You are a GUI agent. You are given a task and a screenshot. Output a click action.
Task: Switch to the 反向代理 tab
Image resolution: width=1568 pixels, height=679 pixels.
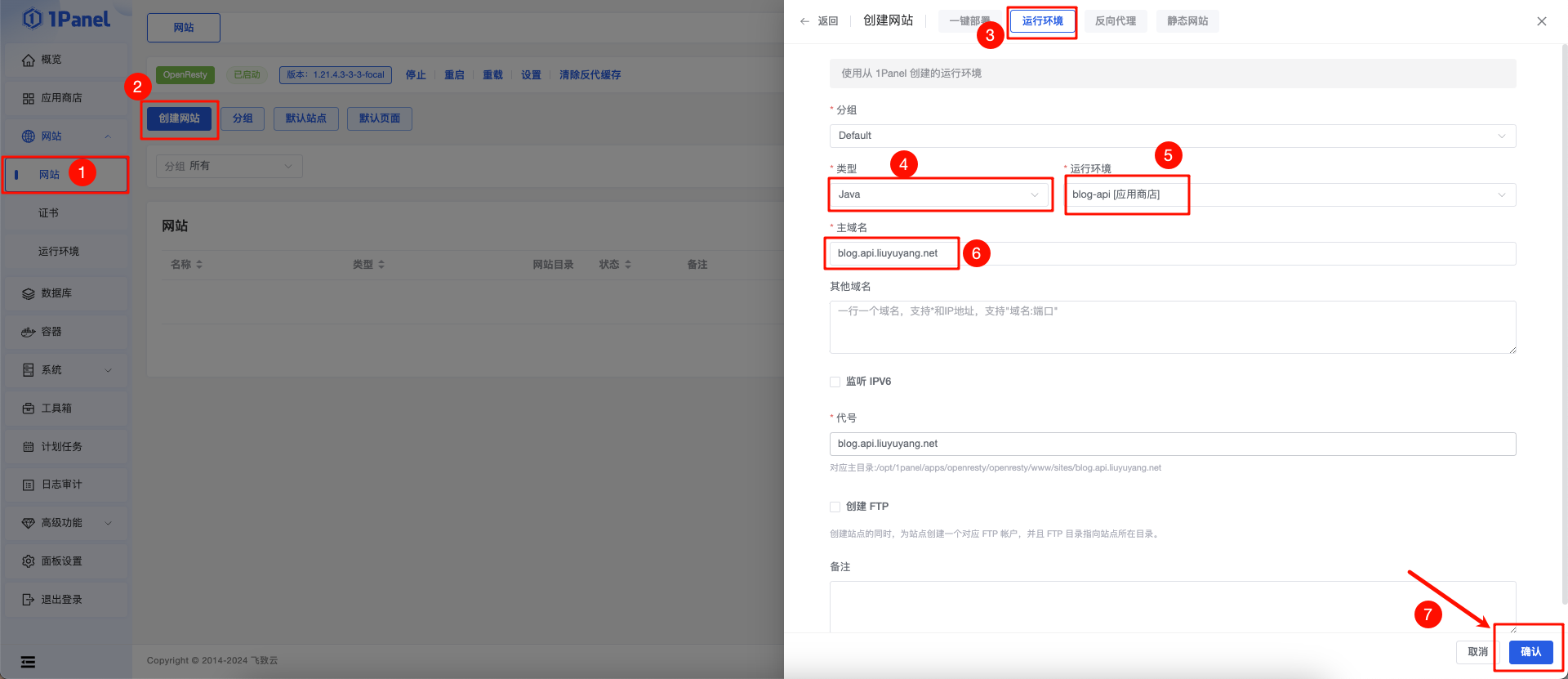tap(1115, 21)
